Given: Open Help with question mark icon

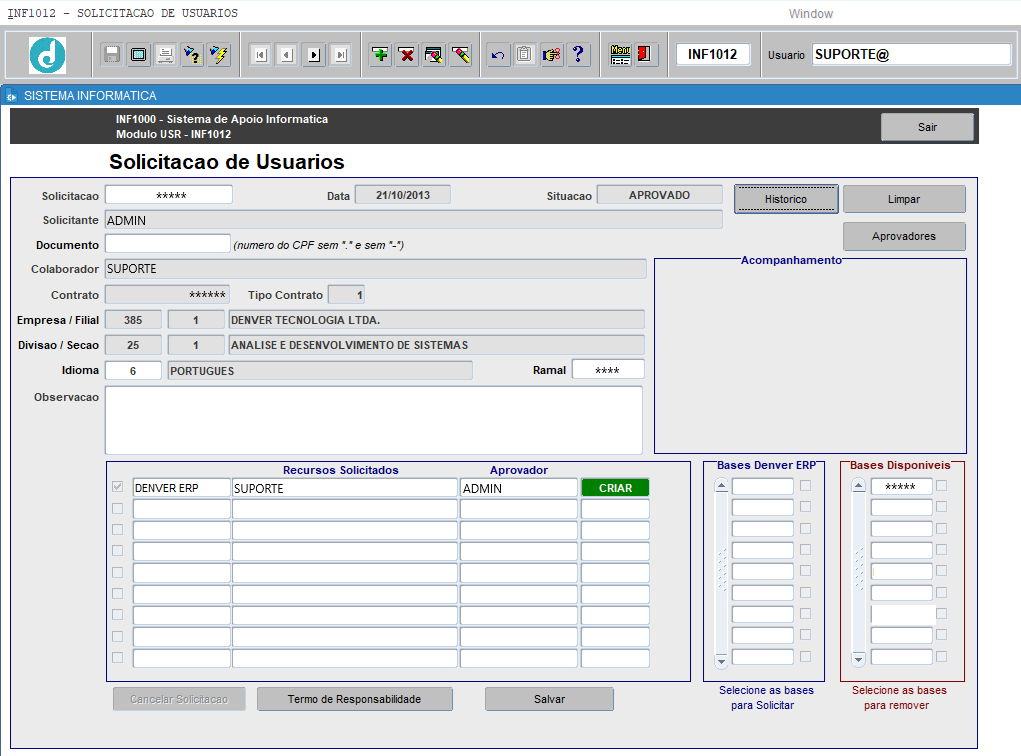Looking at the screenshot, I should pyautogui.click(x=578, y=55).
